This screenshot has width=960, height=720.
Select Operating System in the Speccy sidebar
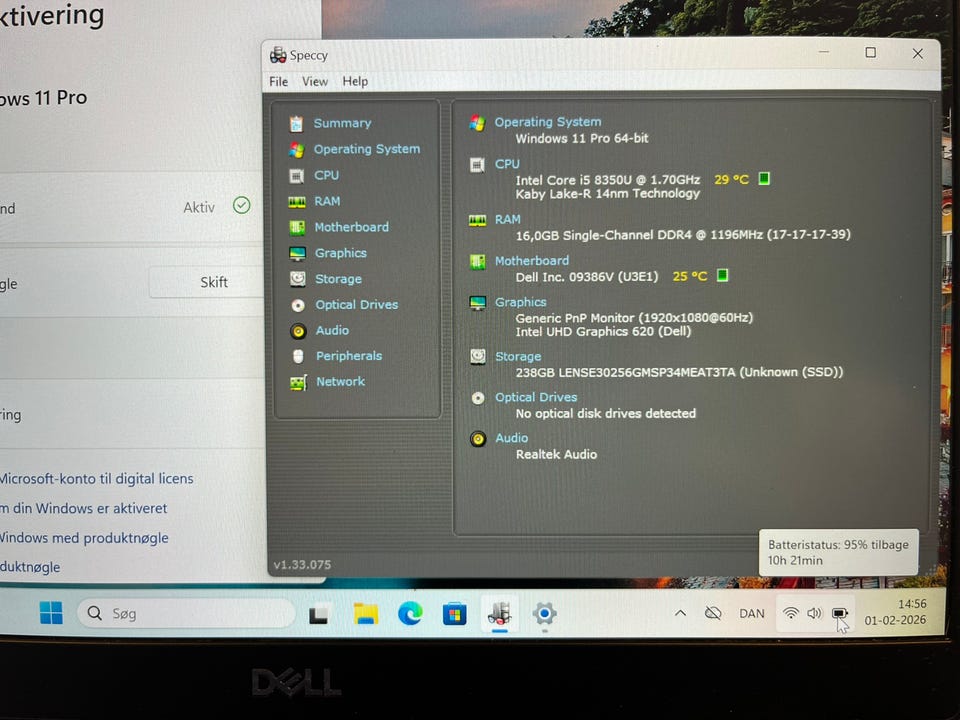click(367, 149)
